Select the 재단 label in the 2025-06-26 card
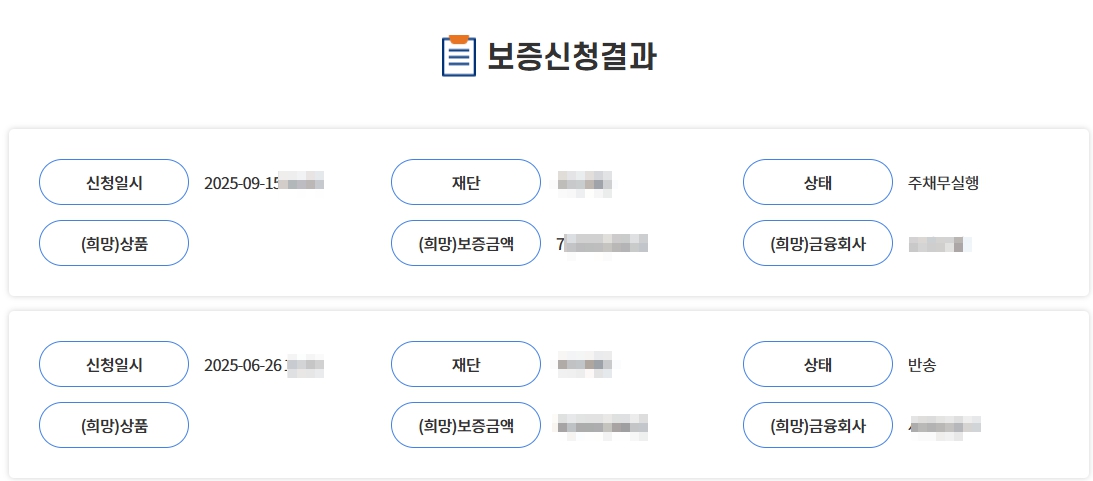This screenshot has width=1093, height=481. point(466,364)
